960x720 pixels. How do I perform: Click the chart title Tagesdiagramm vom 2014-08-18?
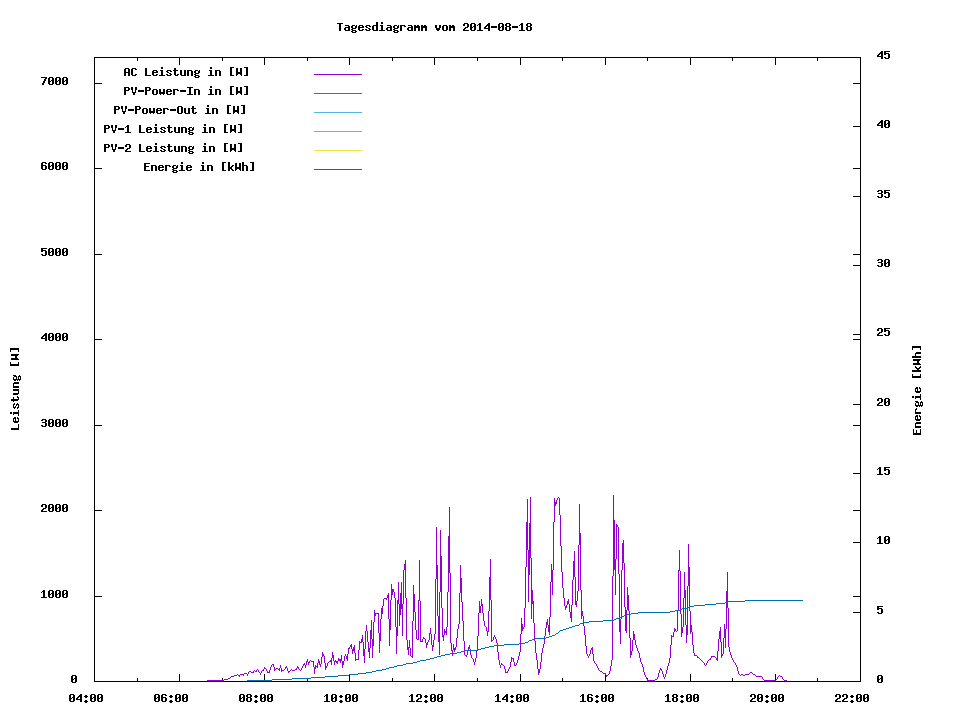434,27
